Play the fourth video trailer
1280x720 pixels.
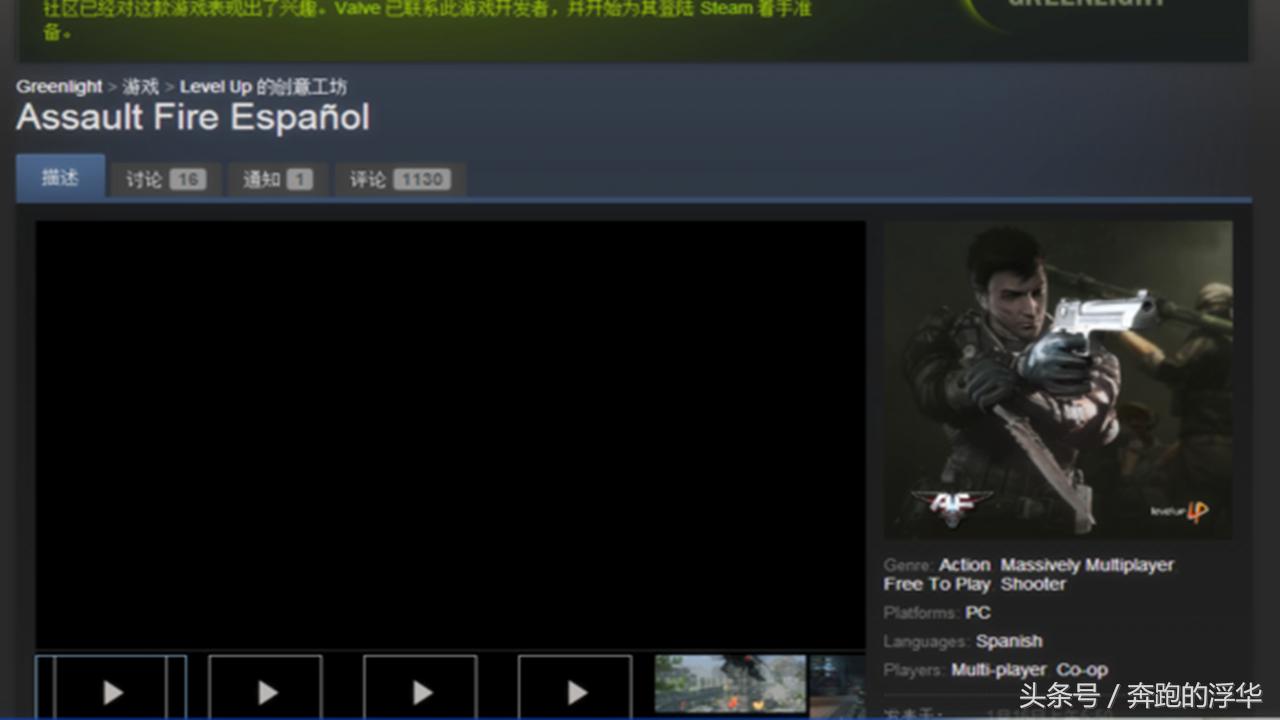coord(575,690)
